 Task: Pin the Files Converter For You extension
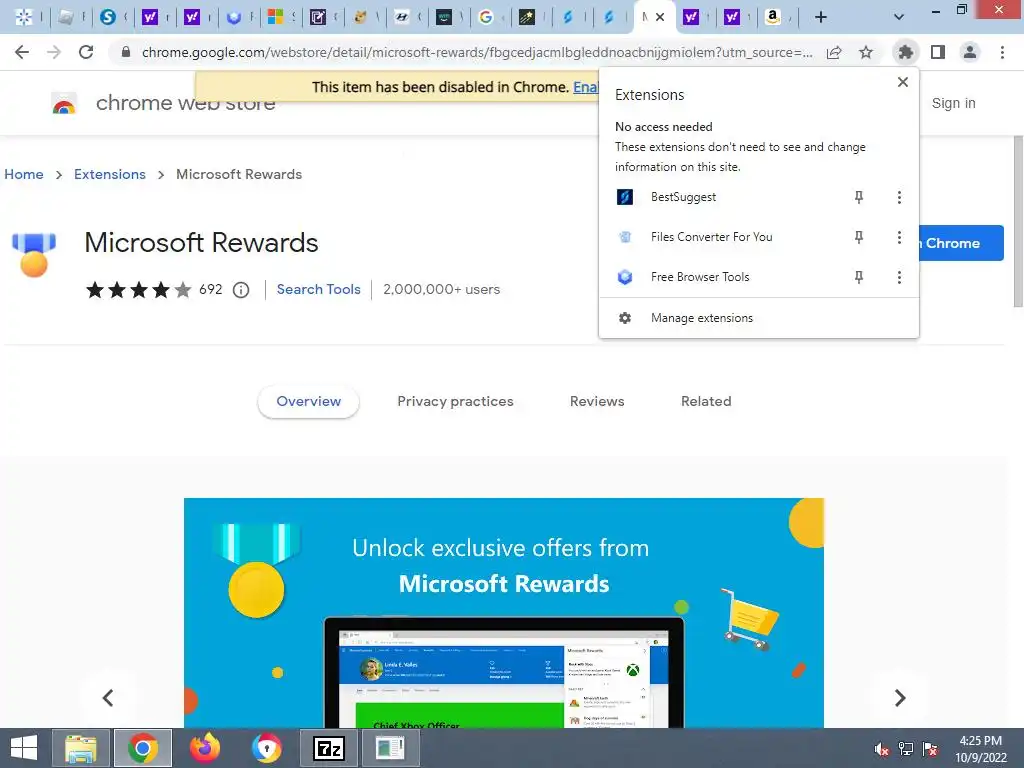tap(859, 237)
